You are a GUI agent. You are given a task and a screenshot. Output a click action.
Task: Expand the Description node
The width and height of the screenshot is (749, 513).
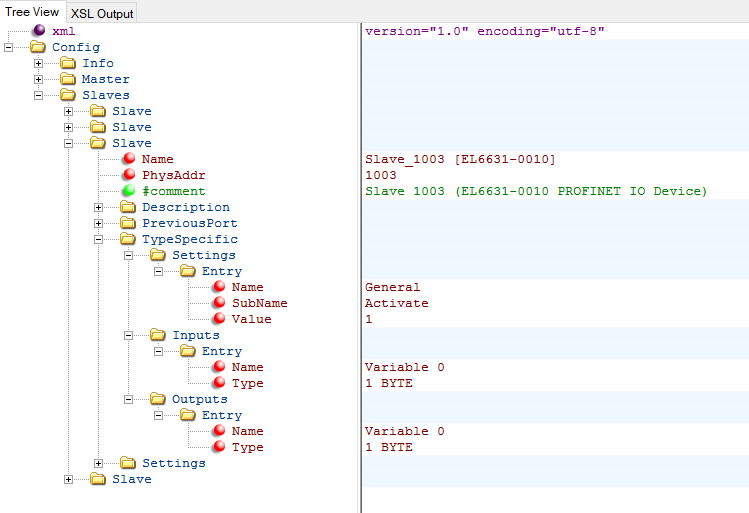point(99,207)
